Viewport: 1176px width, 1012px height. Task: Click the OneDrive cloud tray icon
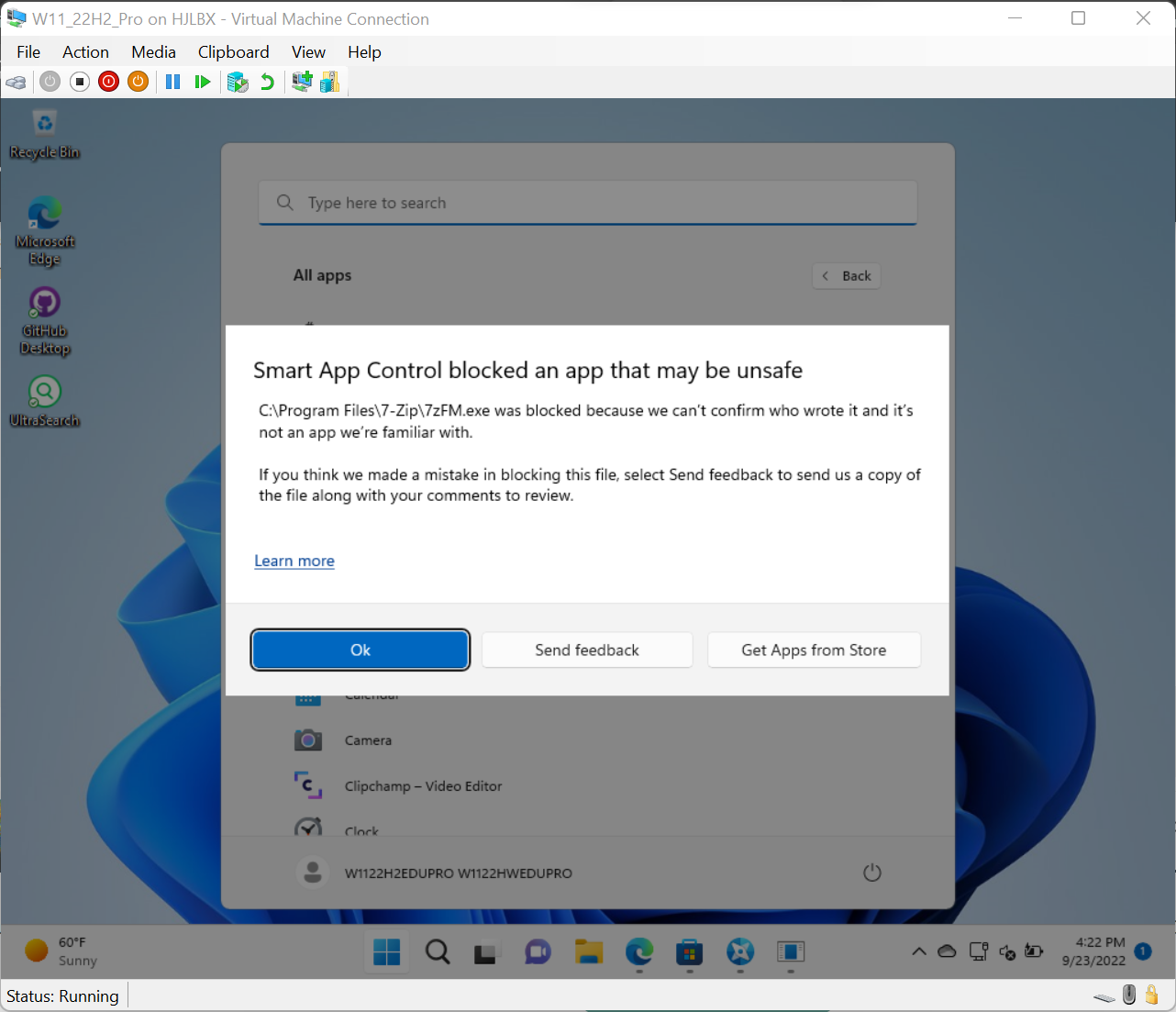pyautogui.click(x=947, y=951)
